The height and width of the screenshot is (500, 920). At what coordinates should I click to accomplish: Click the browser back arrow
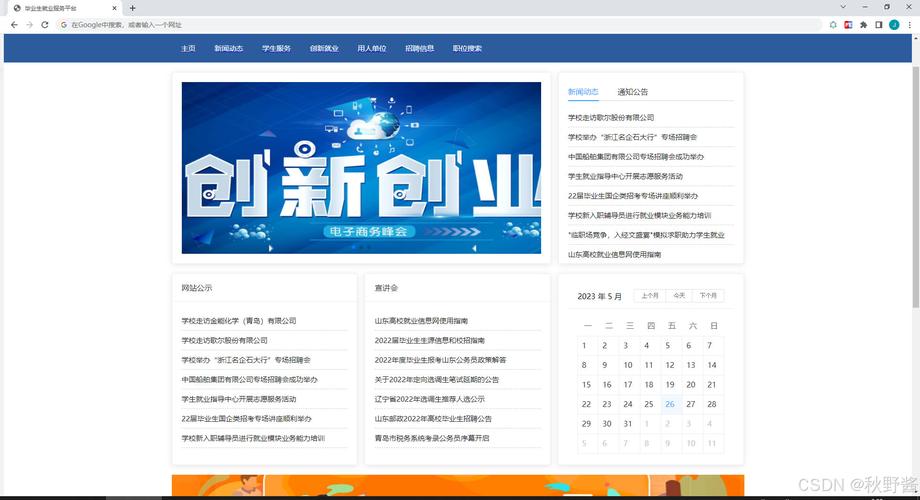tap(14, 25)
